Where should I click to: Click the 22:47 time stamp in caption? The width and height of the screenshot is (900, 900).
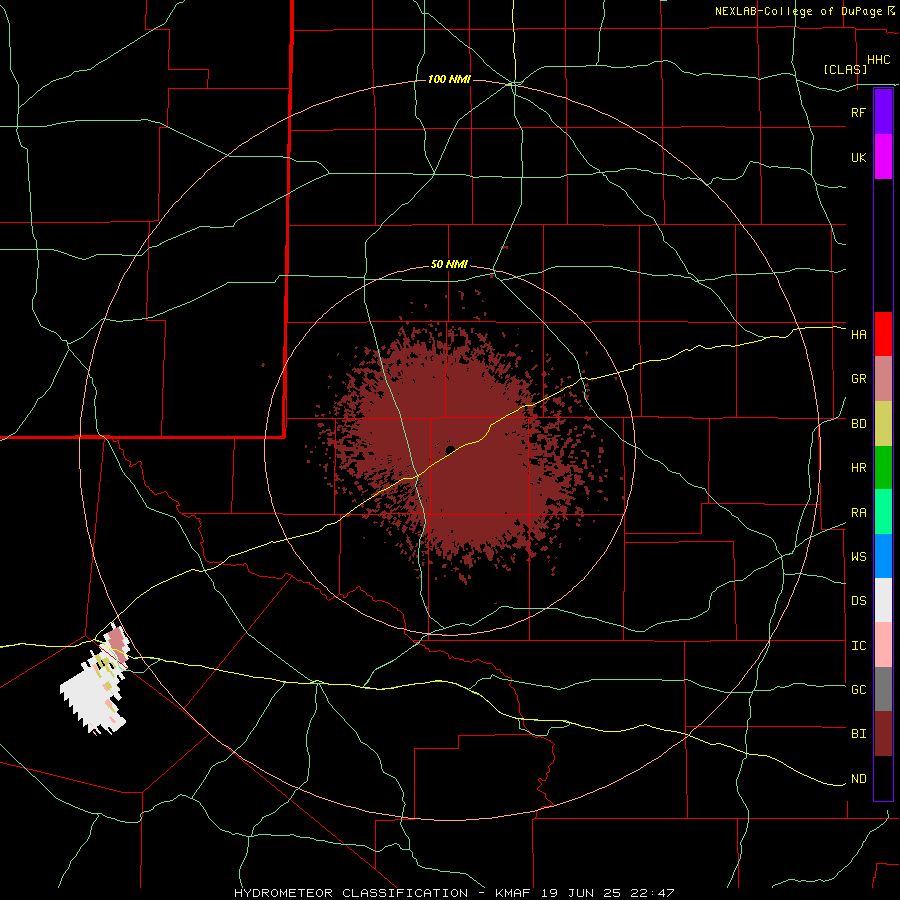click(651, 893)
